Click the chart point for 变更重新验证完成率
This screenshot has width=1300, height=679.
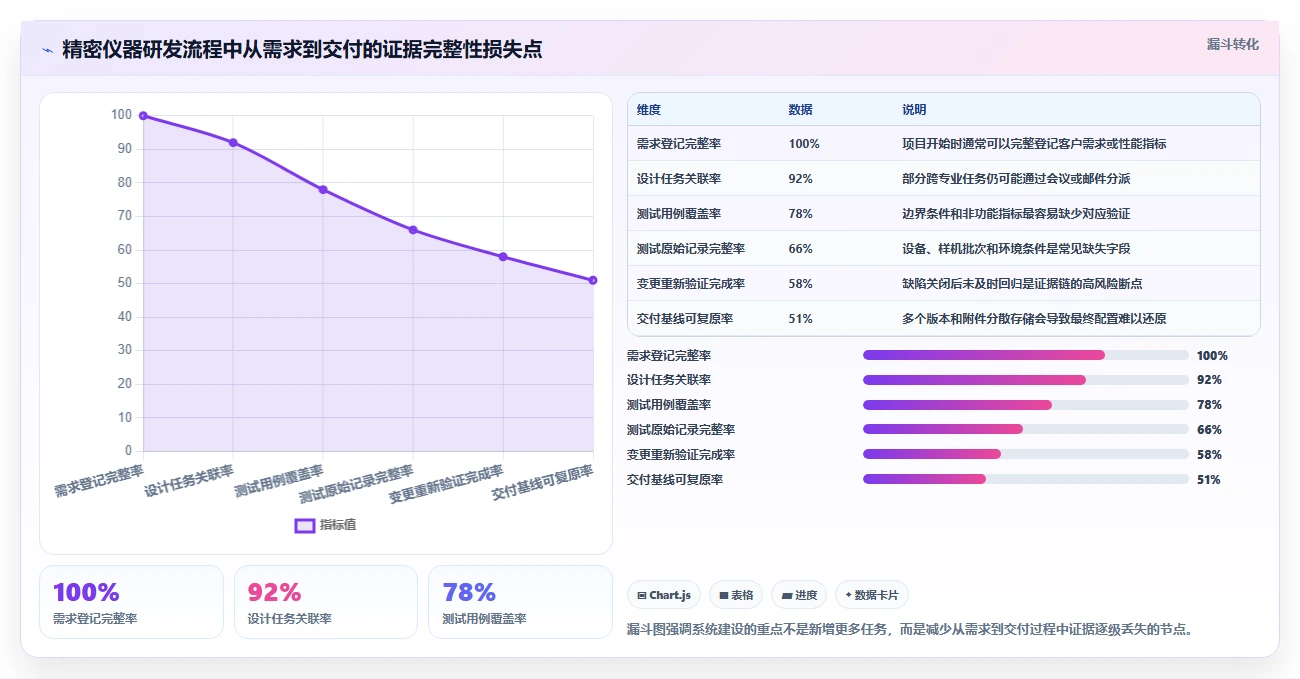coord(503,257)
